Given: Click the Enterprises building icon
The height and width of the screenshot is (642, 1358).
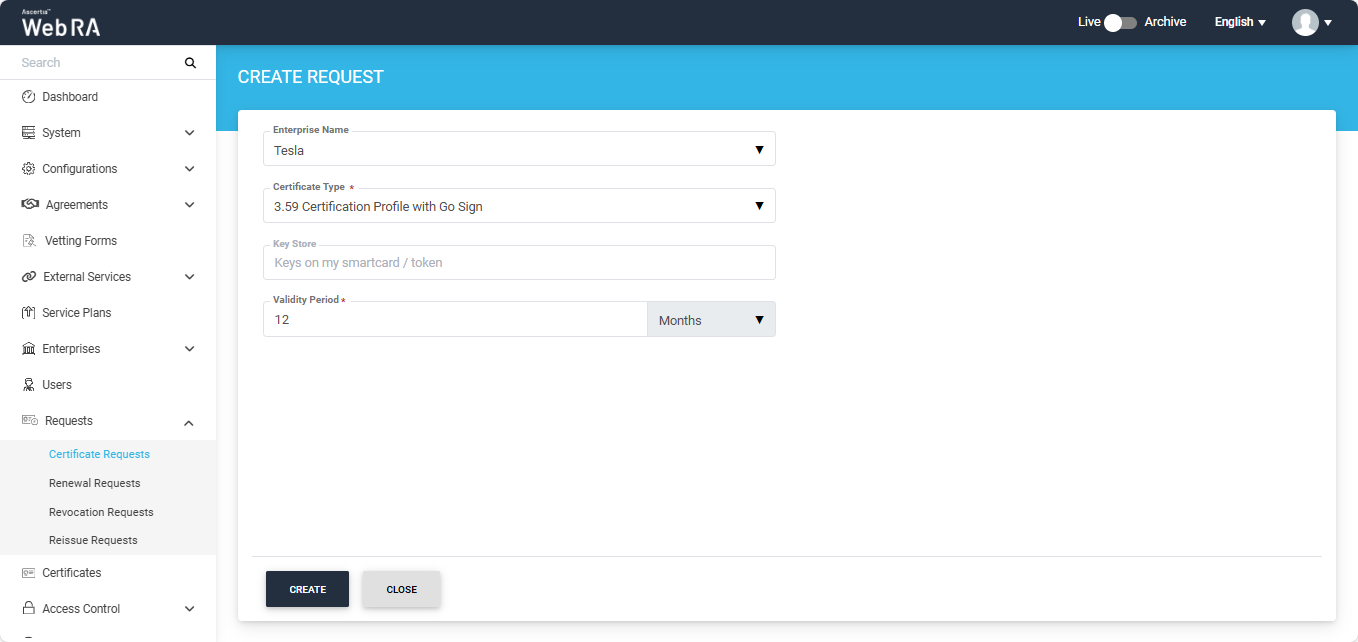Looking at the screenshot, I should tap(28, 349).
